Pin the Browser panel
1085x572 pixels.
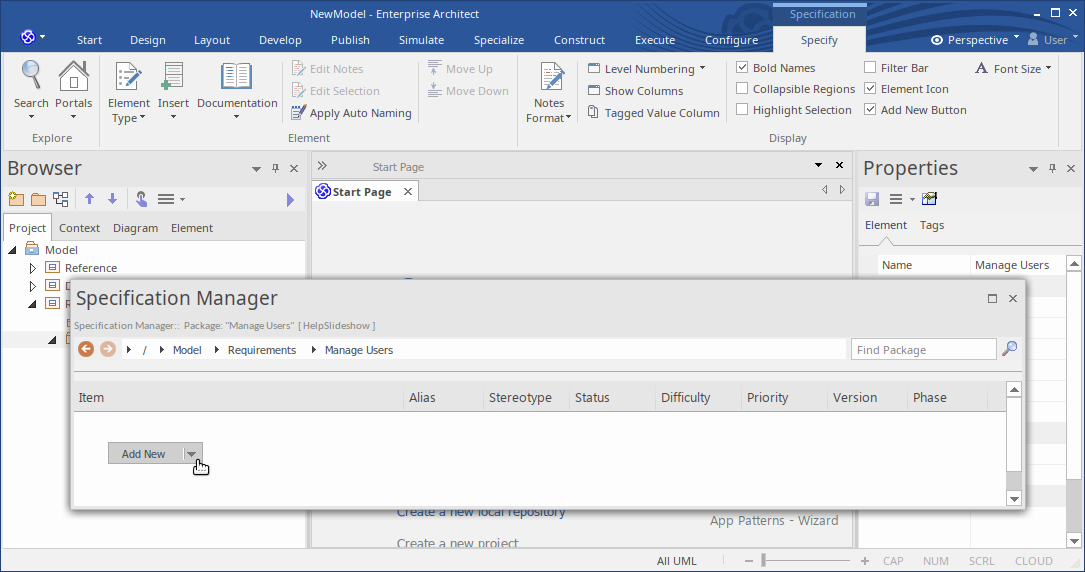[x=275, y=168]
